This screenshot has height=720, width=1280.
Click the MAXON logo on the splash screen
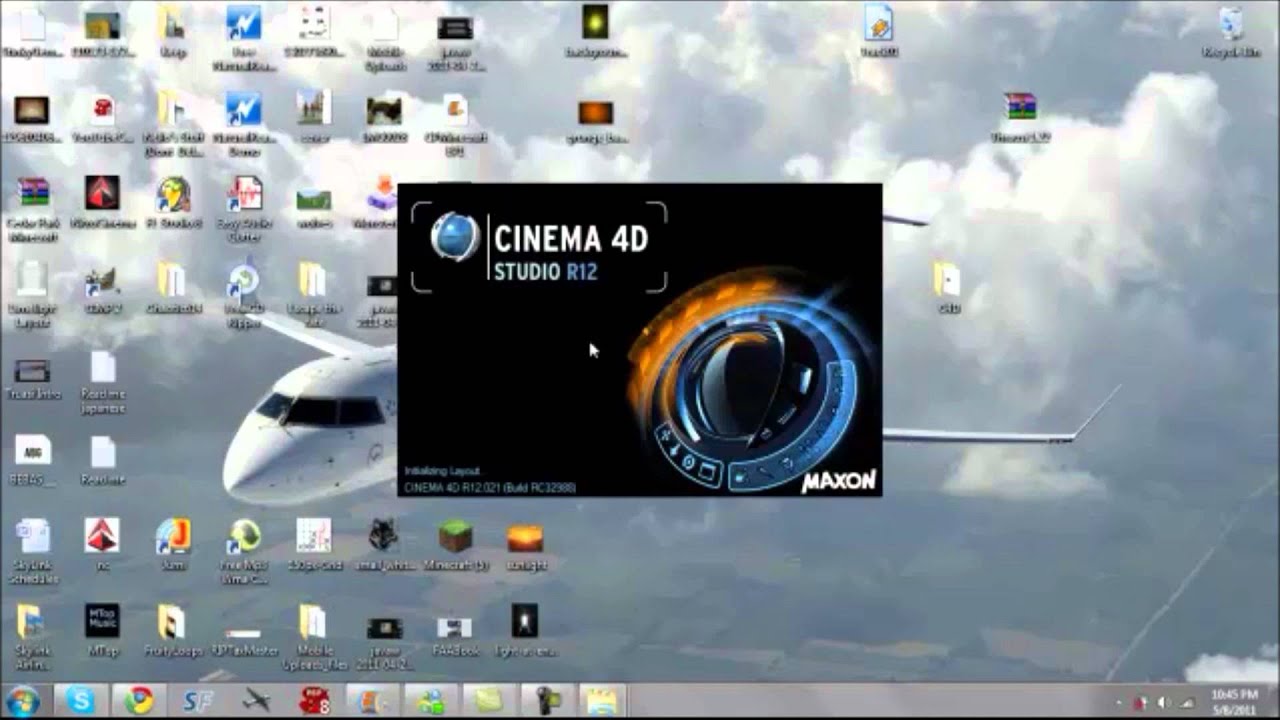pyautogui.click(x=839, y=481)
